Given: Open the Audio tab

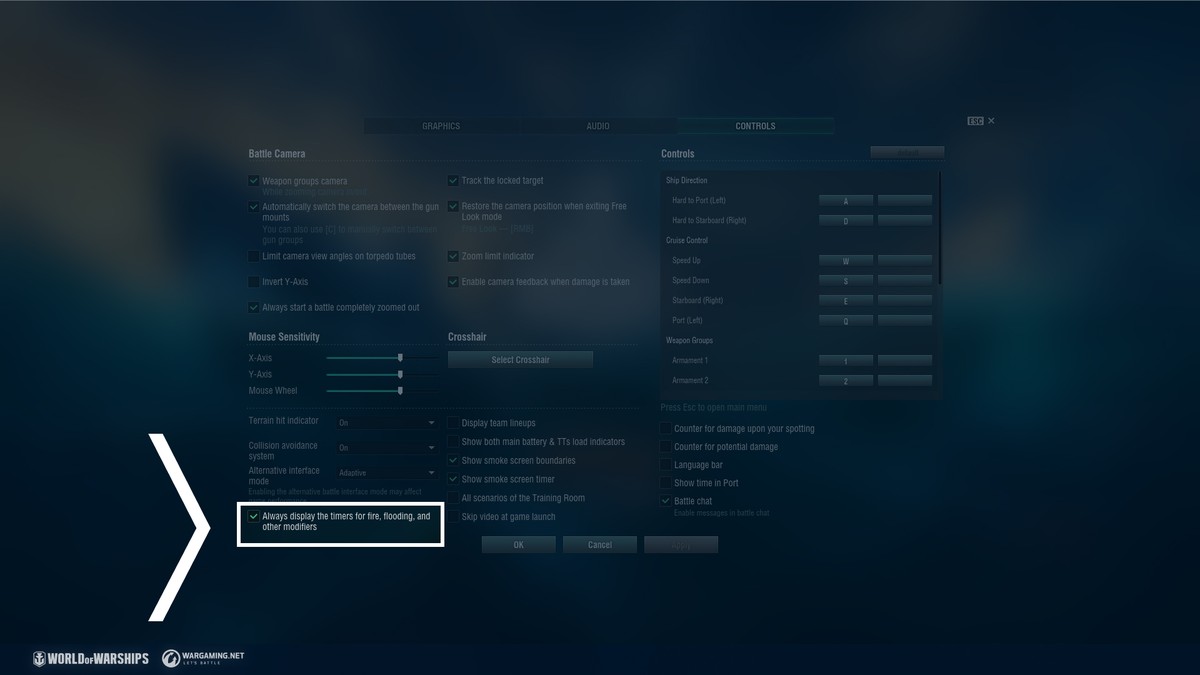Looking at the screenshot, I should pyautogui.click(x=598, y=126).
